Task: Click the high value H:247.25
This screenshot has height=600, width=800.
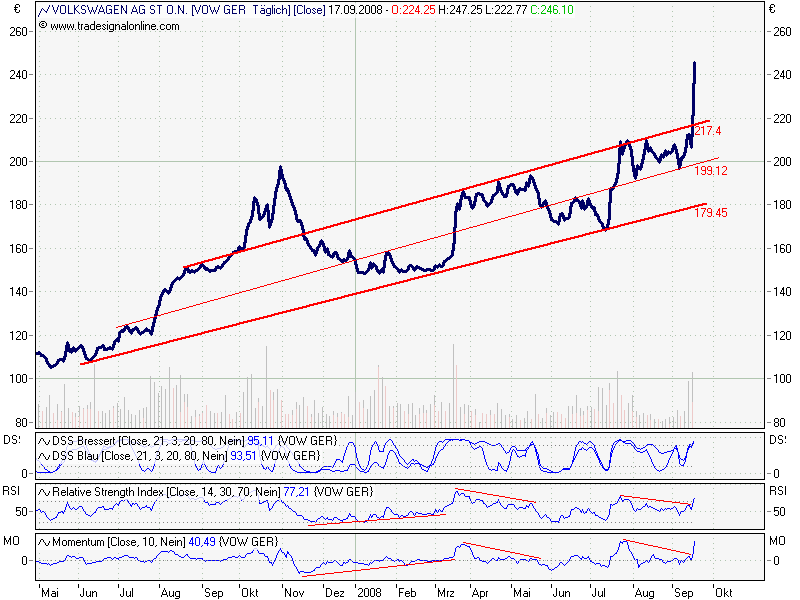Action: pyautogui.click(x=460, y=10)
